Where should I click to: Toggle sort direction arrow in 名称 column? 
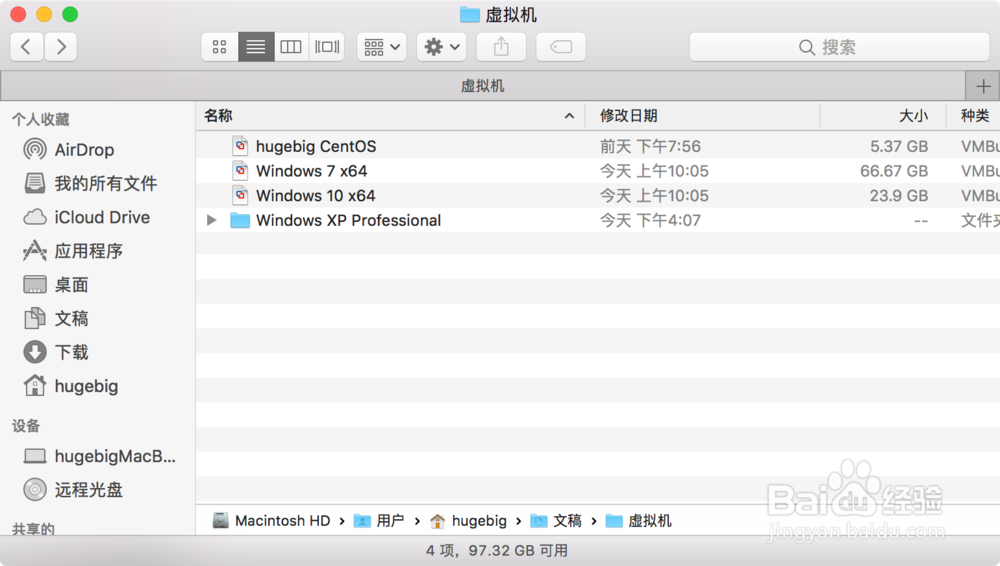coord(570,116)
